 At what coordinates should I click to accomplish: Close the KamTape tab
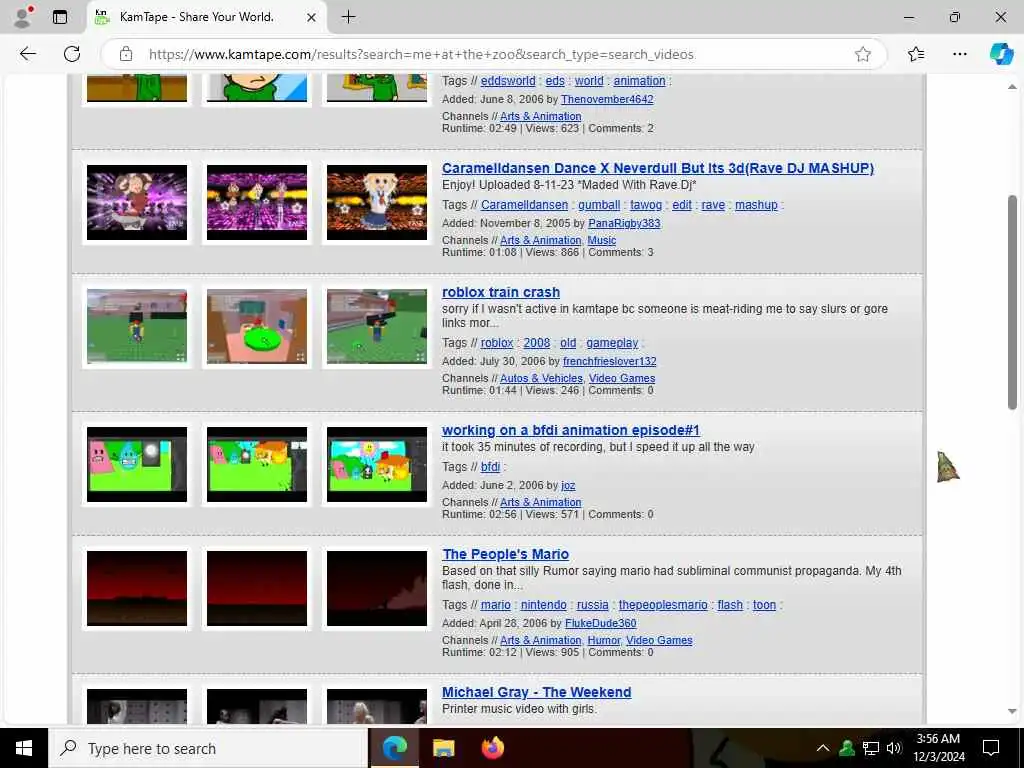312,17
